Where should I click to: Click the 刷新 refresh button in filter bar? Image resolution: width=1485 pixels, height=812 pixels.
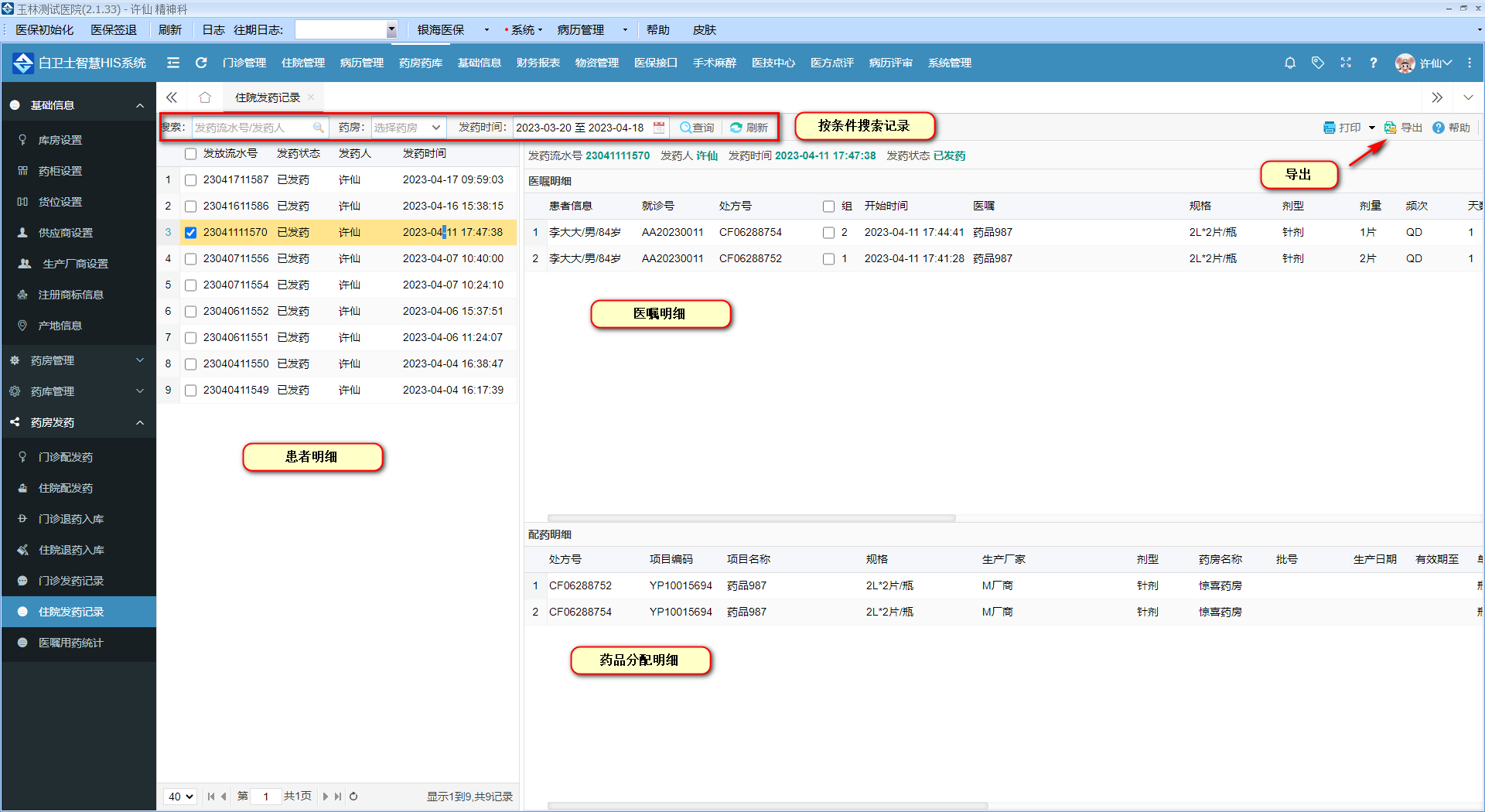coord(749,128)
